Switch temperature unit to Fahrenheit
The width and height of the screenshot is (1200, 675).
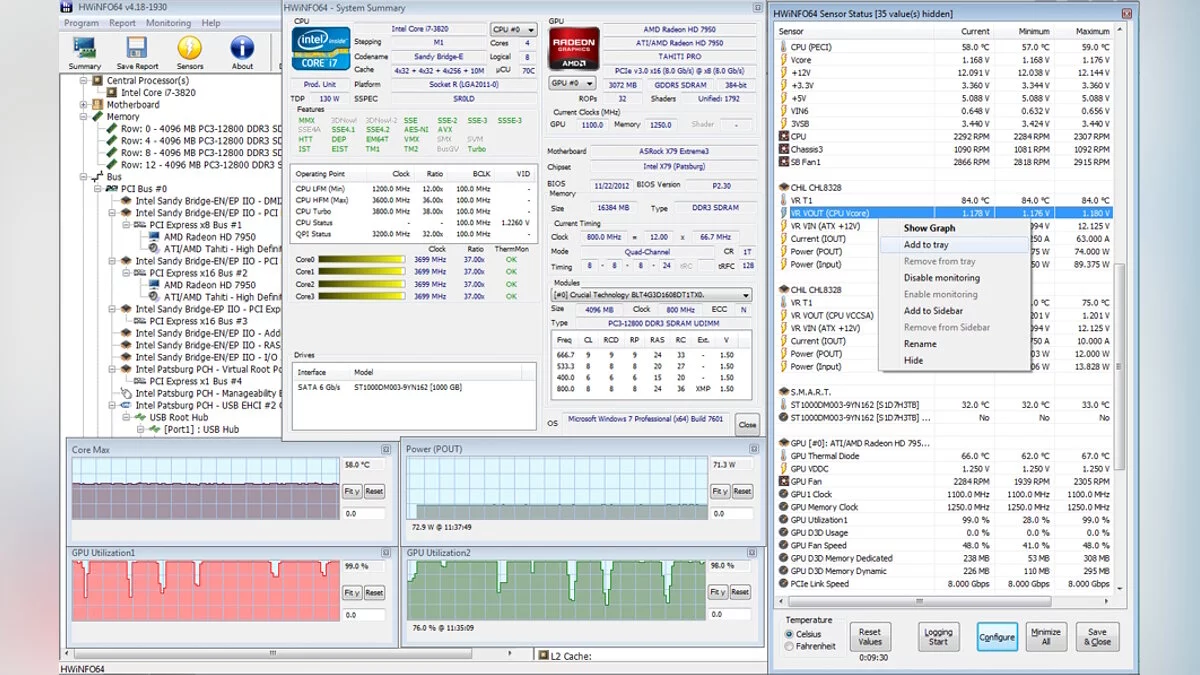tap(790, 647)
